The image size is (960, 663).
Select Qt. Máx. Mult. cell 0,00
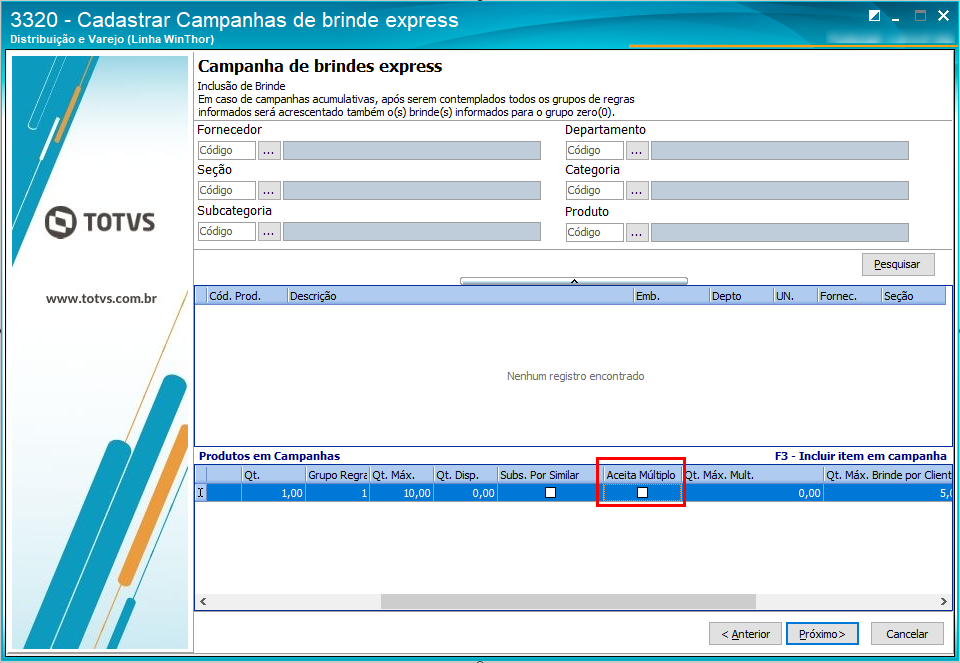click(752, 493)
